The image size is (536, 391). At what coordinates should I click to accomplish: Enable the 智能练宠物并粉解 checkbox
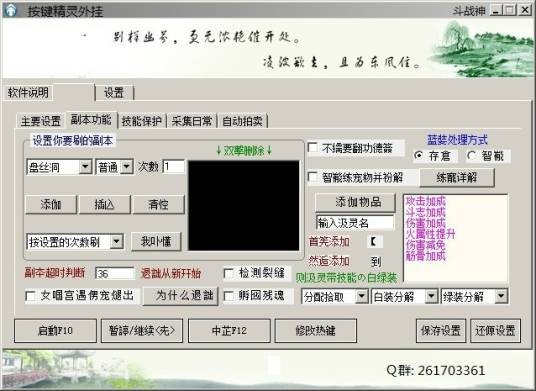[313, 177]
